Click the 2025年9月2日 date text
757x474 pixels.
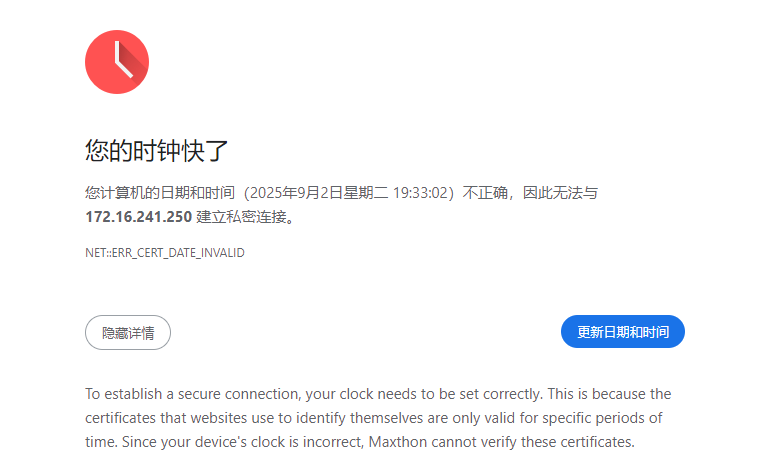(x=296, y=193)
